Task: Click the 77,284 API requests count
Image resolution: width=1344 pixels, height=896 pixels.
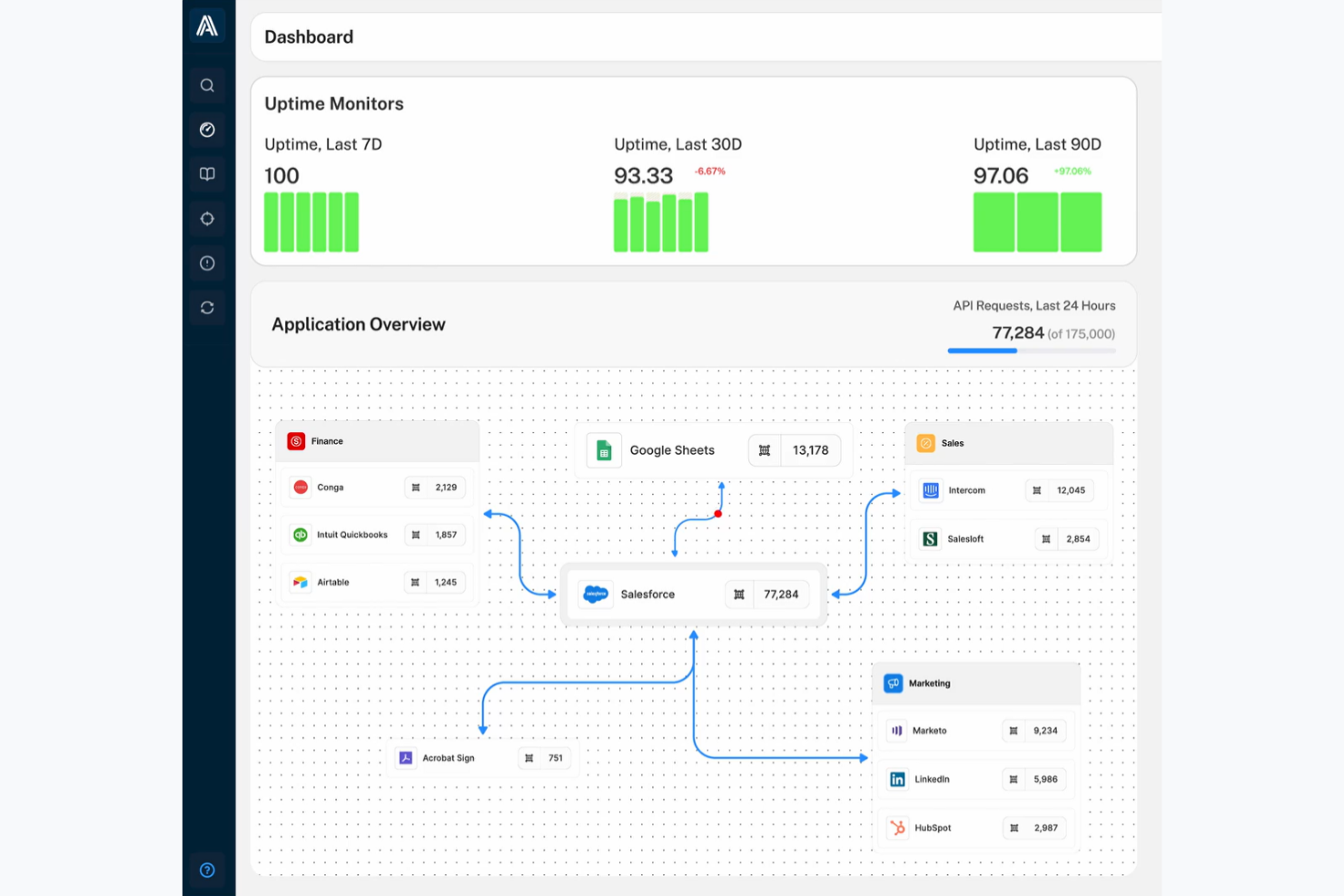Action: point(1018,333)
